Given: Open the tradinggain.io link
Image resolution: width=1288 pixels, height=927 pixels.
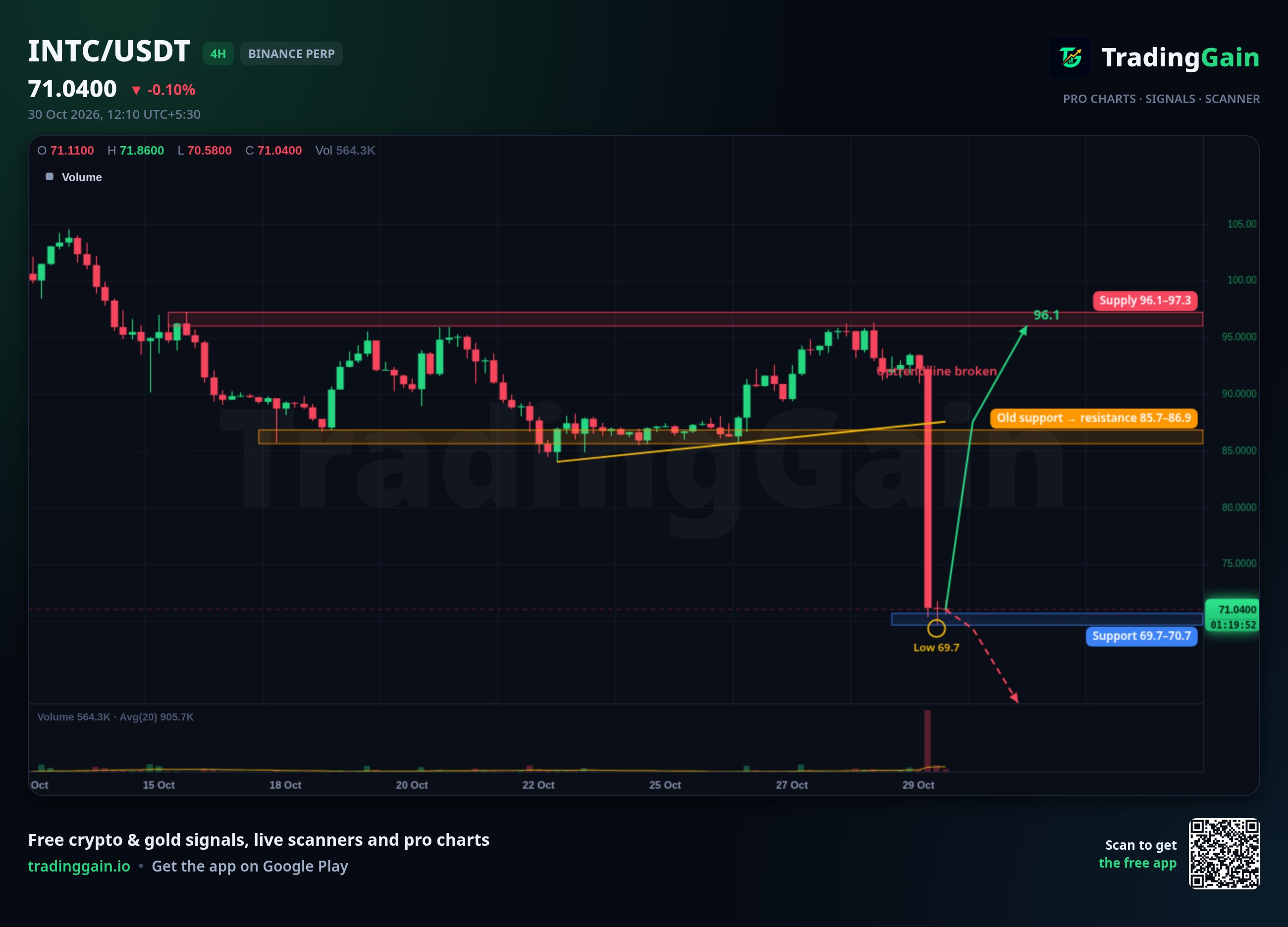Looking at the screenshot, I should [x=79, y=866].
